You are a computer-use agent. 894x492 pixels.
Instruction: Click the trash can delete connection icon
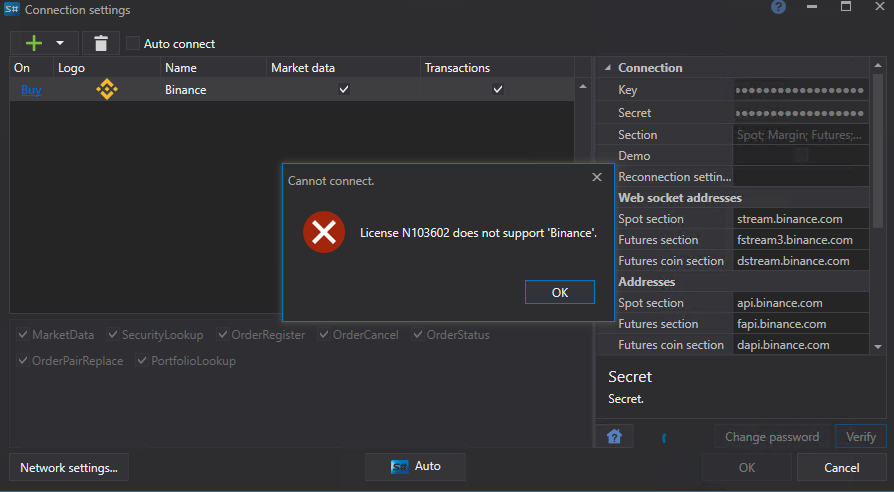click(x=101, y=43)
